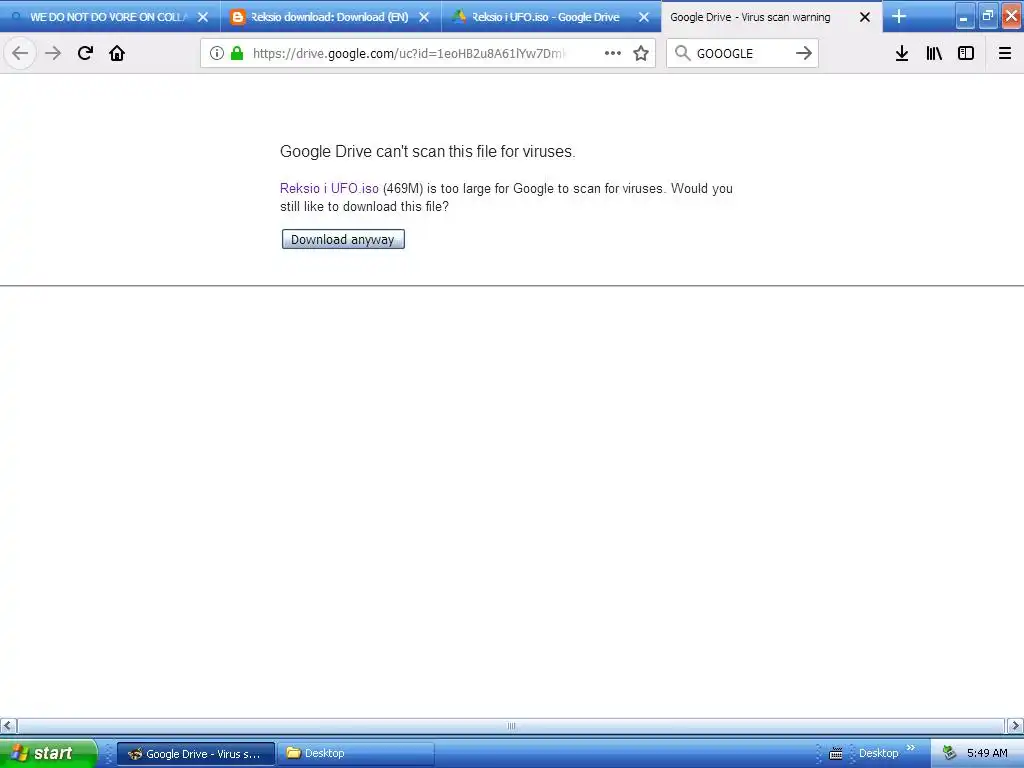Close the WE DO NOT DO VORE tab
Image resolution: width=1024 pixels, height=768 pixels.
coord(203,17)
